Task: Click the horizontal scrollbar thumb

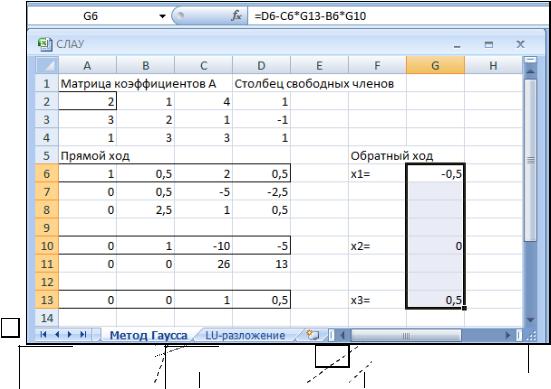Action: (x=406, y=335)
